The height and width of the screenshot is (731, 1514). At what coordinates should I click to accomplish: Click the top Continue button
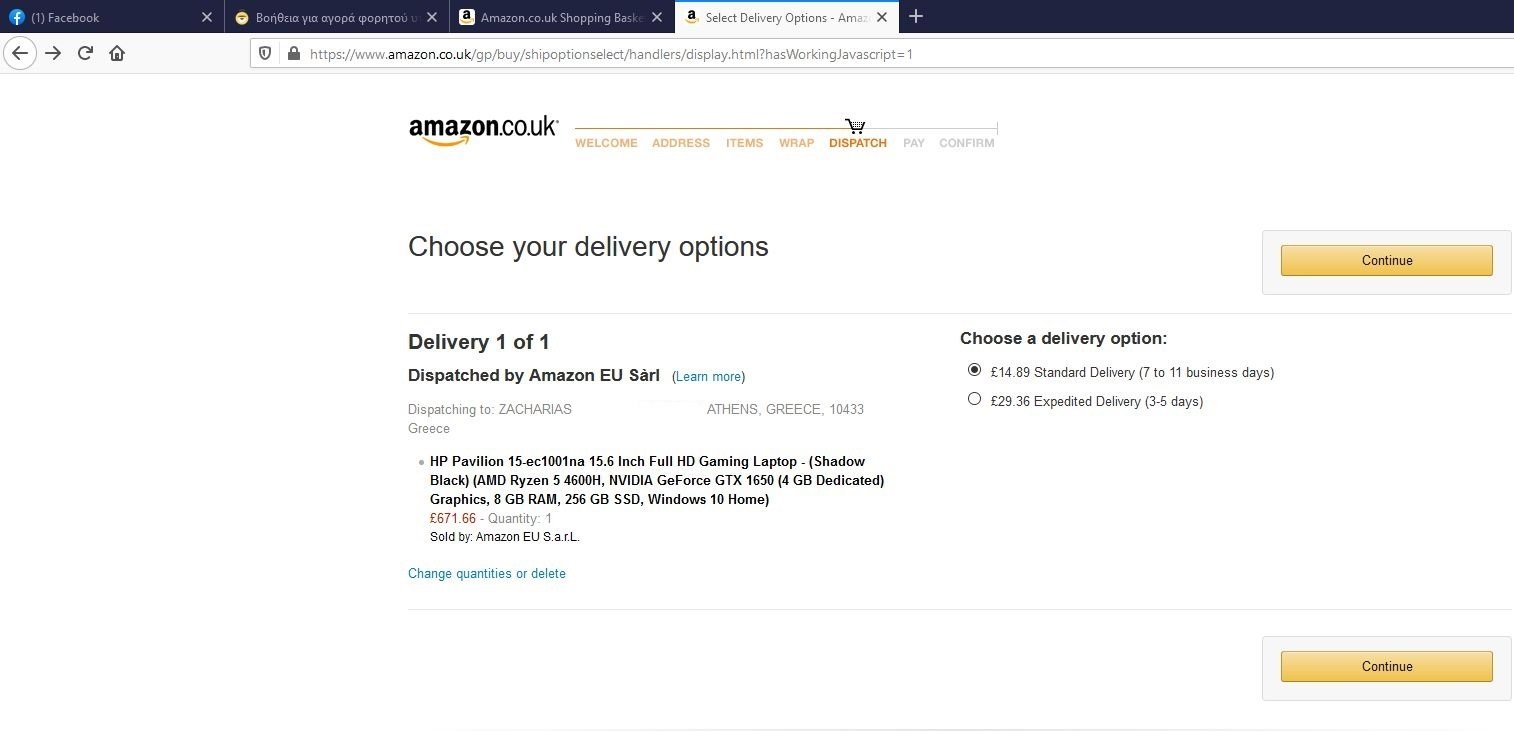(1387, 260)
